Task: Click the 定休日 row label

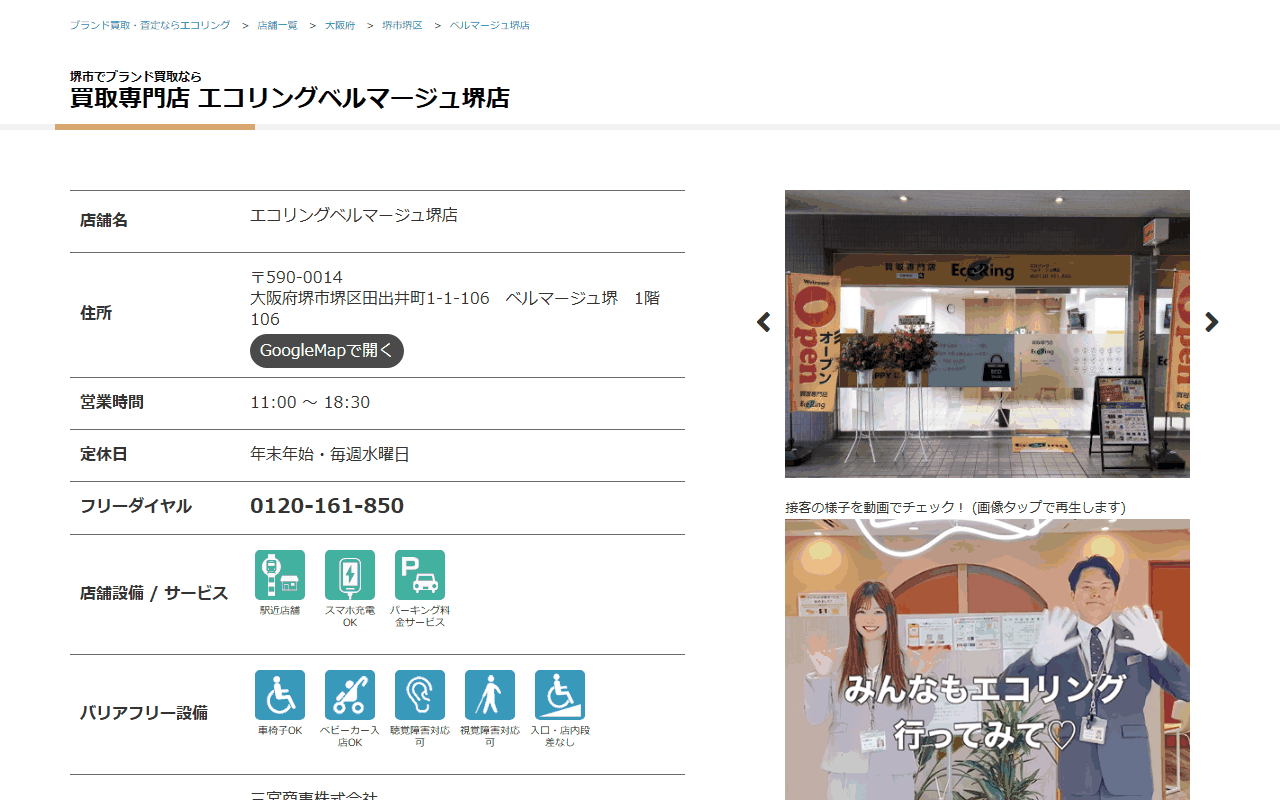Action: tap(104, 454)
